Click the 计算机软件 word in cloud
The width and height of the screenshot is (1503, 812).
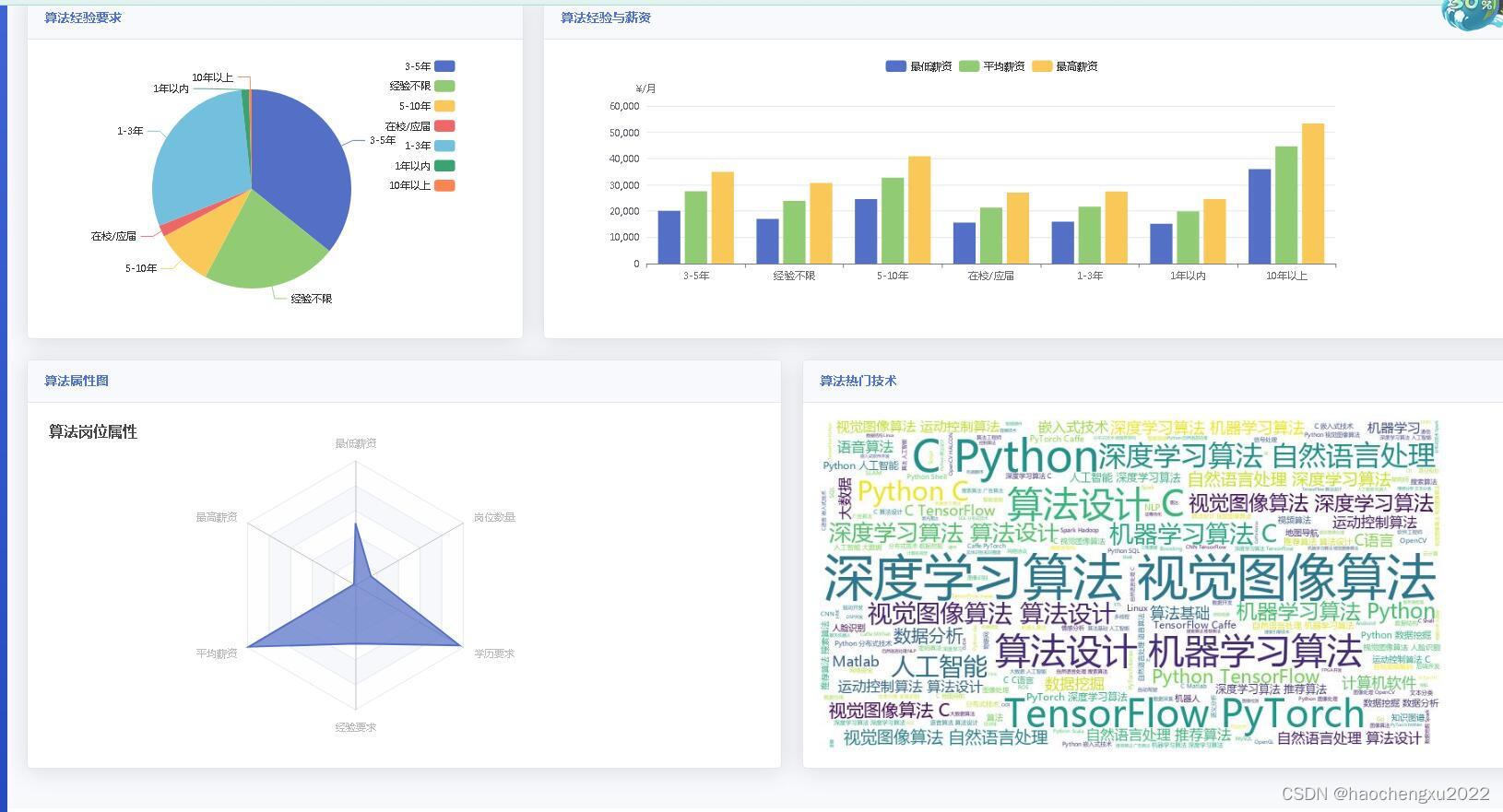[x=1379, y=683]
